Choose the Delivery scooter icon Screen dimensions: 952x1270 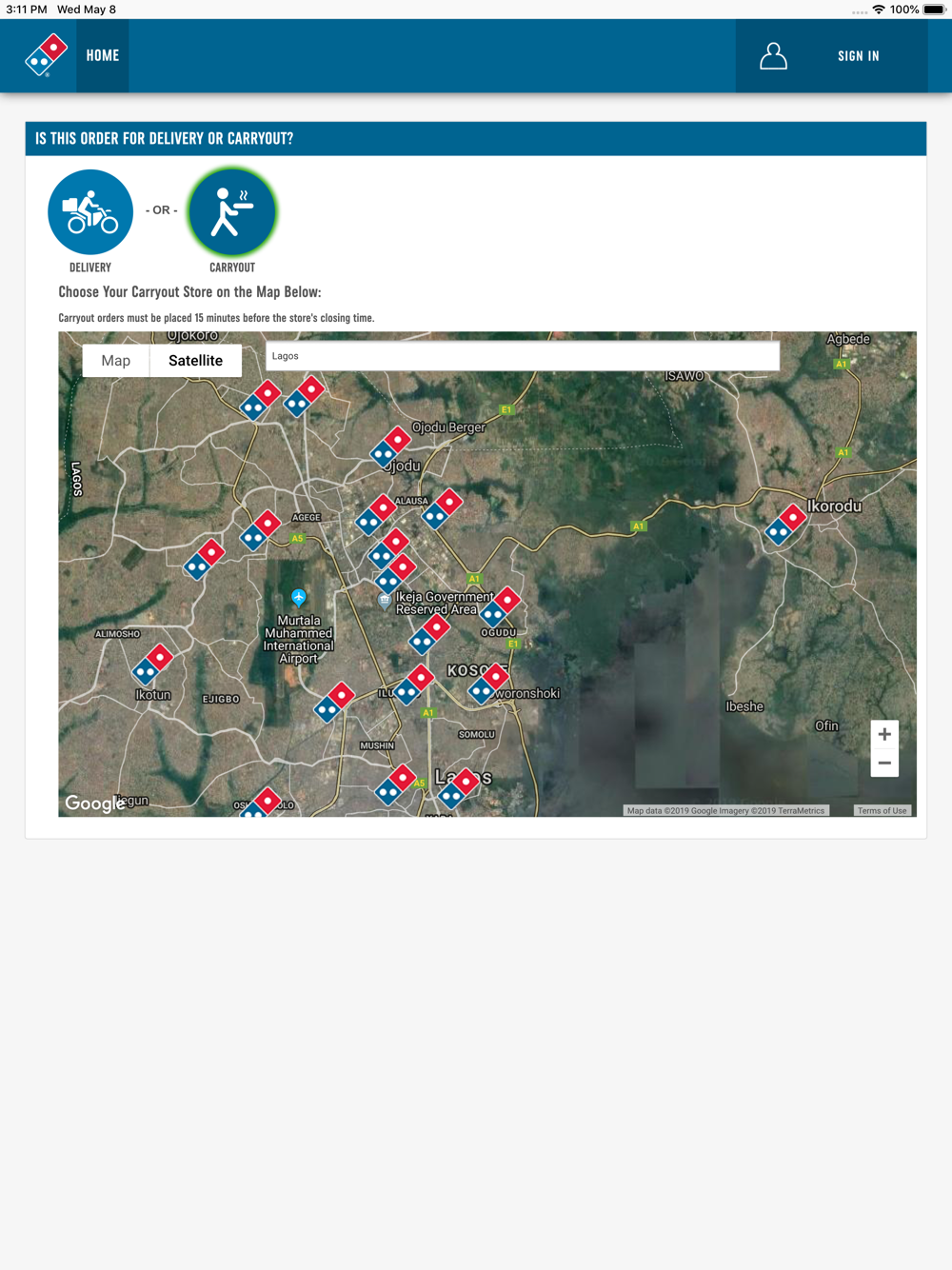click(x=90, y=212)
